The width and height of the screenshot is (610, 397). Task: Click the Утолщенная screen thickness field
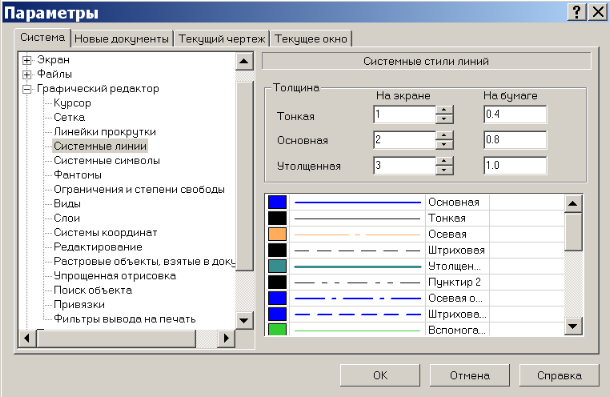[404, 166]
